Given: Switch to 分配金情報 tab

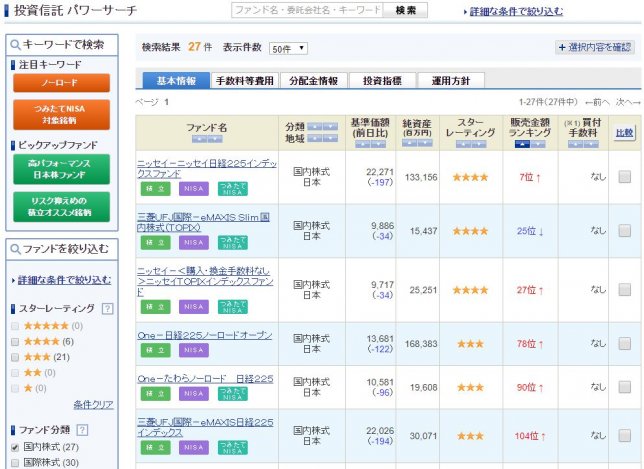Looking at the screenshot, I should coord(314,80).
